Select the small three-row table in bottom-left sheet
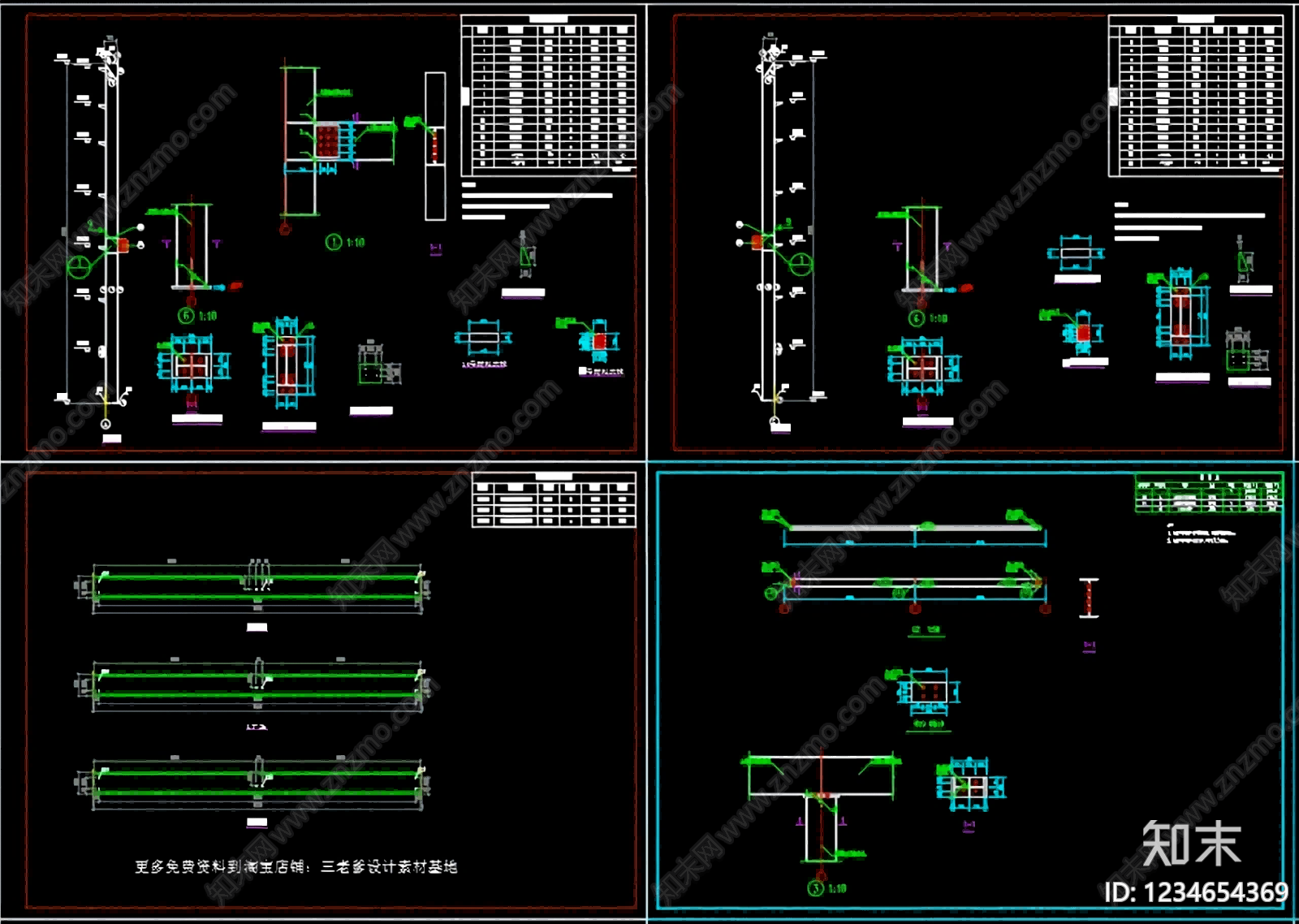The image size is (1299, 924). click(554, 501)
